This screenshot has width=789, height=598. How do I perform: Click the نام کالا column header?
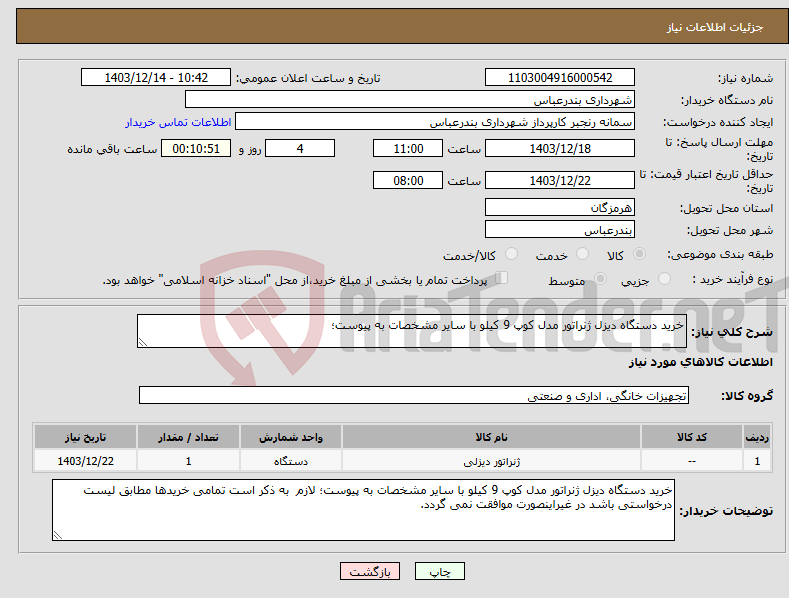[x=491, y=437]
